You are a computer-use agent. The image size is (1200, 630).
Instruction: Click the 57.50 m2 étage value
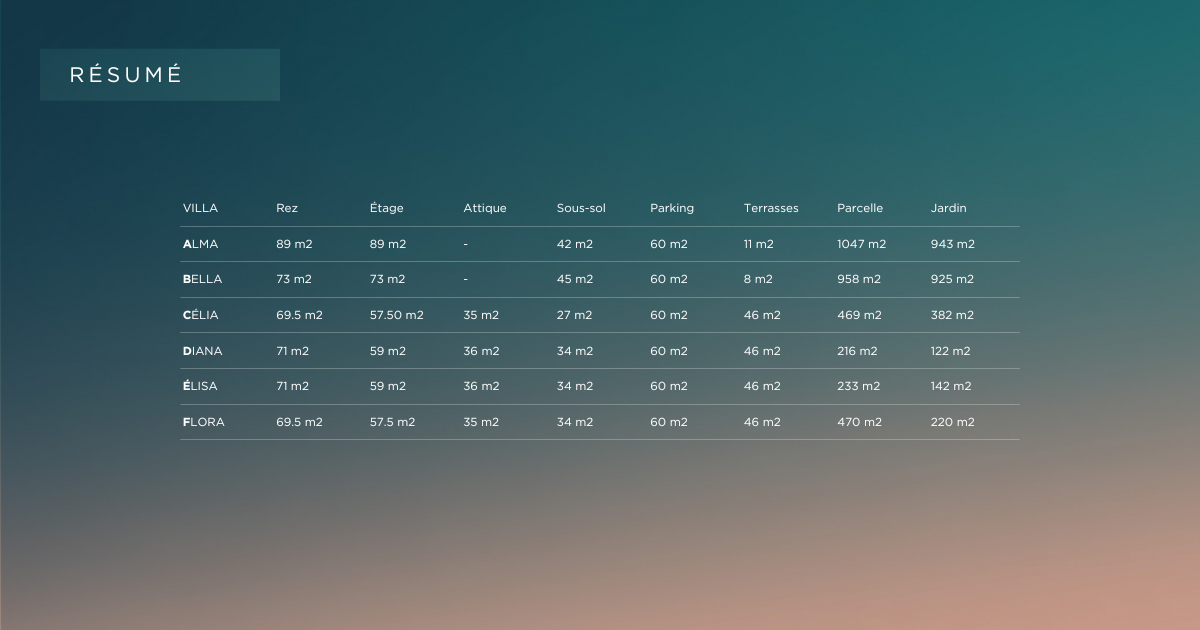[396, 315]
